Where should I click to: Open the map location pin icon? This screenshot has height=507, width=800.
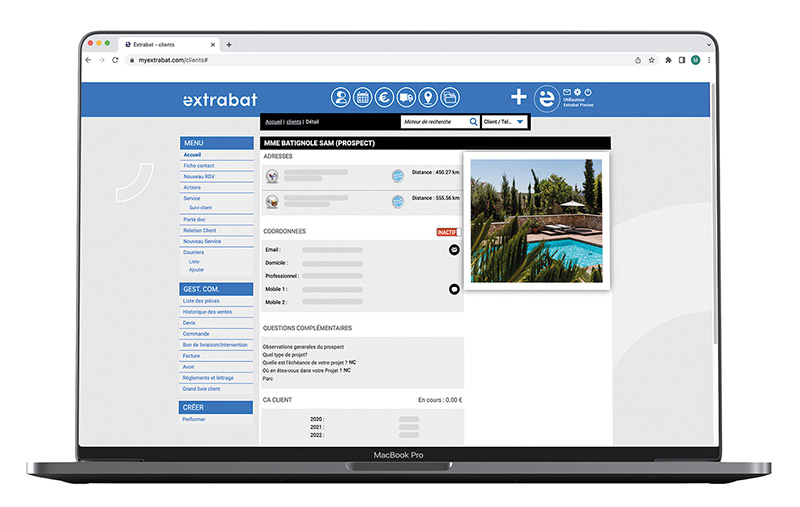coord(428,97)
